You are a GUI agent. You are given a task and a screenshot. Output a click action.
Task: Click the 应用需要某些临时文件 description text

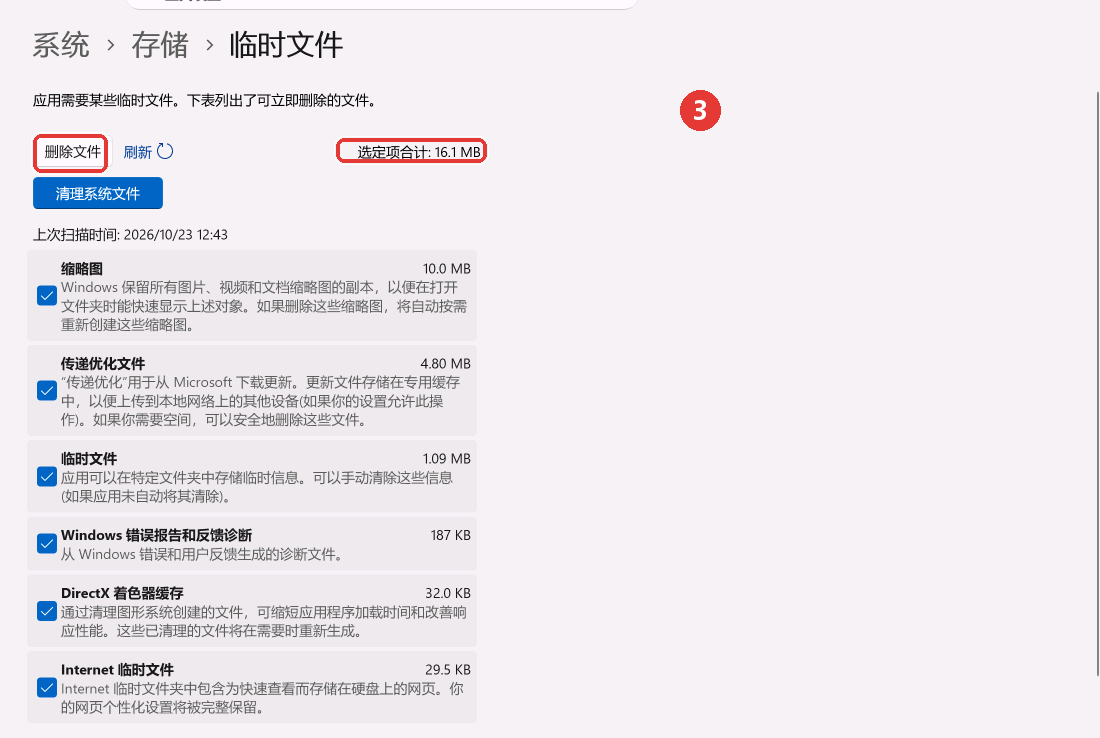pyautogui.click(x=205, y=100)
